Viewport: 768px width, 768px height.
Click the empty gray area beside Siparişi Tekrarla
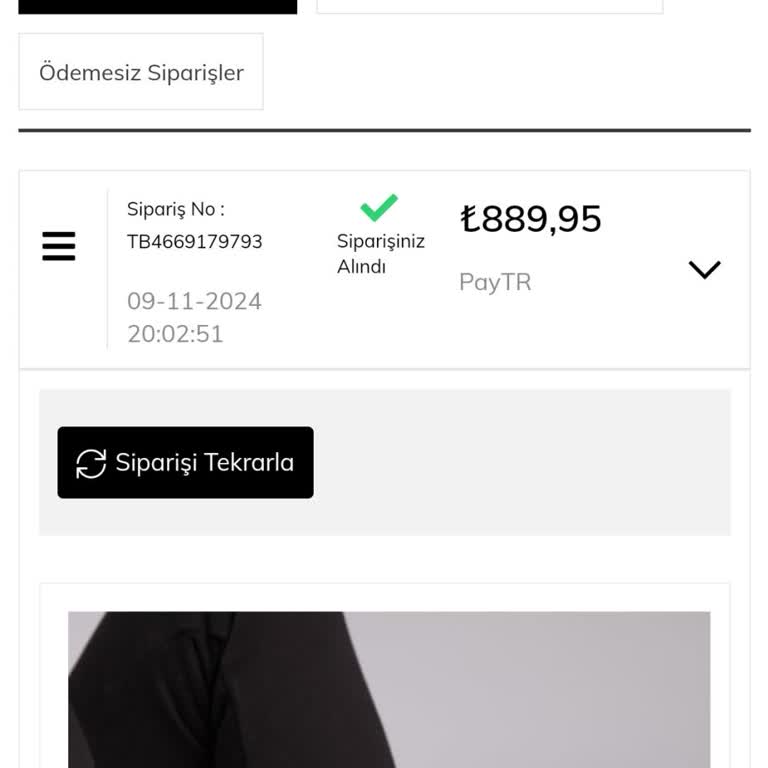click(522, 462)
